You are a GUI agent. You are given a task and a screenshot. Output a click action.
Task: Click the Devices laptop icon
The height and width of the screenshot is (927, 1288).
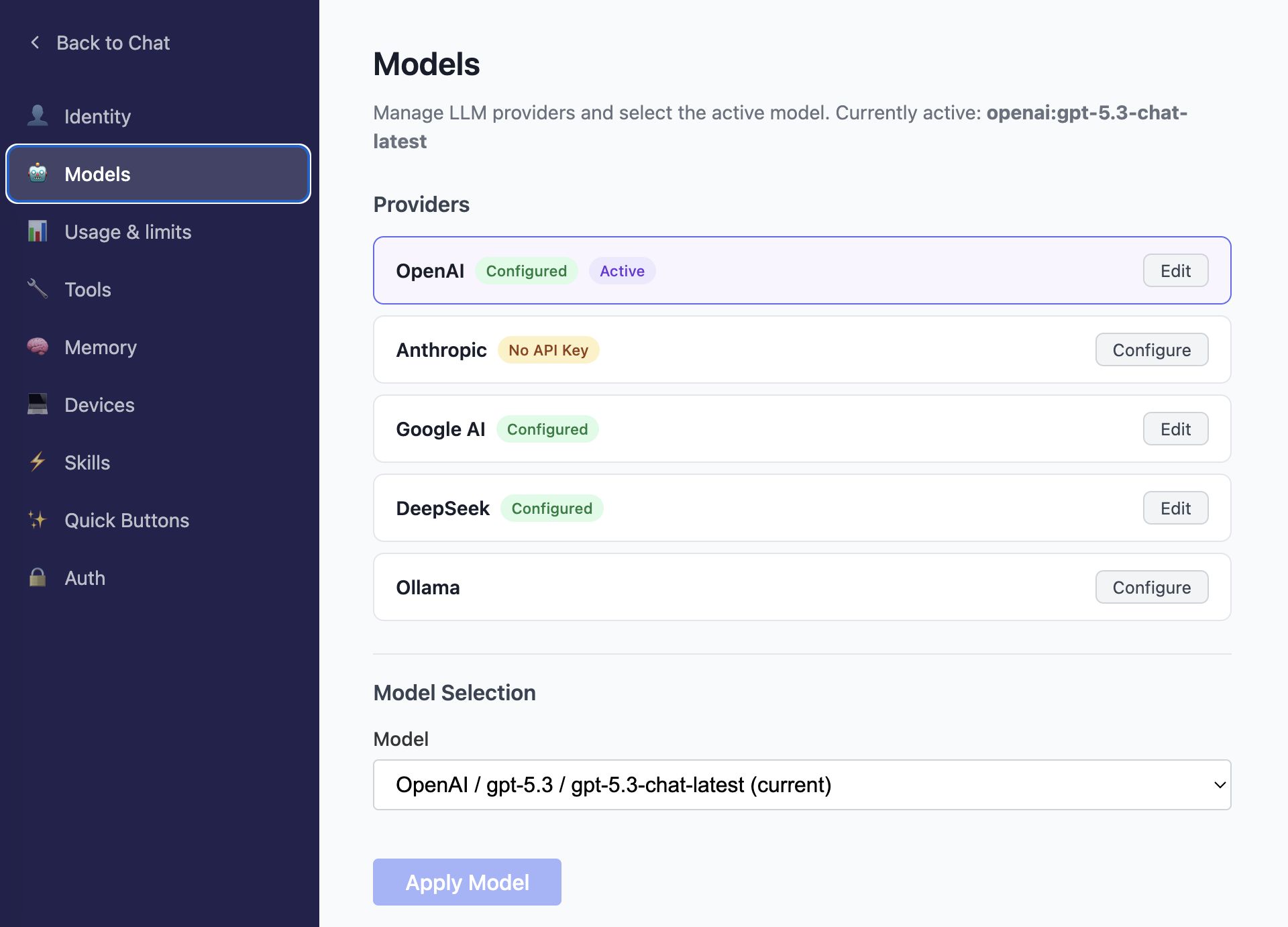pyautogui.click(x=38, y=404)
